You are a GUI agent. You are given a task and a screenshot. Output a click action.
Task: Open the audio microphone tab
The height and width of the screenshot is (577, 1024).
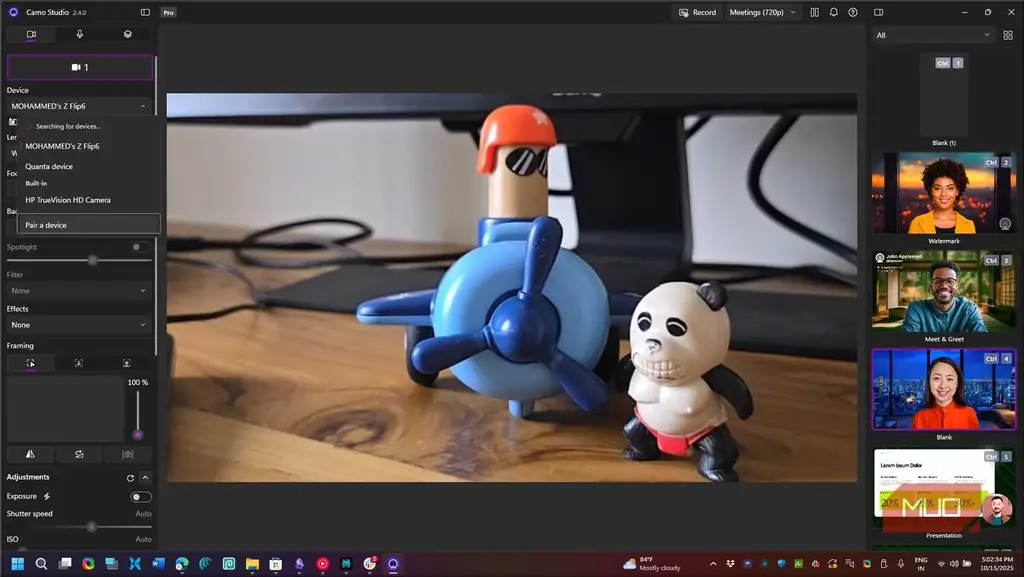pos(80,34)
